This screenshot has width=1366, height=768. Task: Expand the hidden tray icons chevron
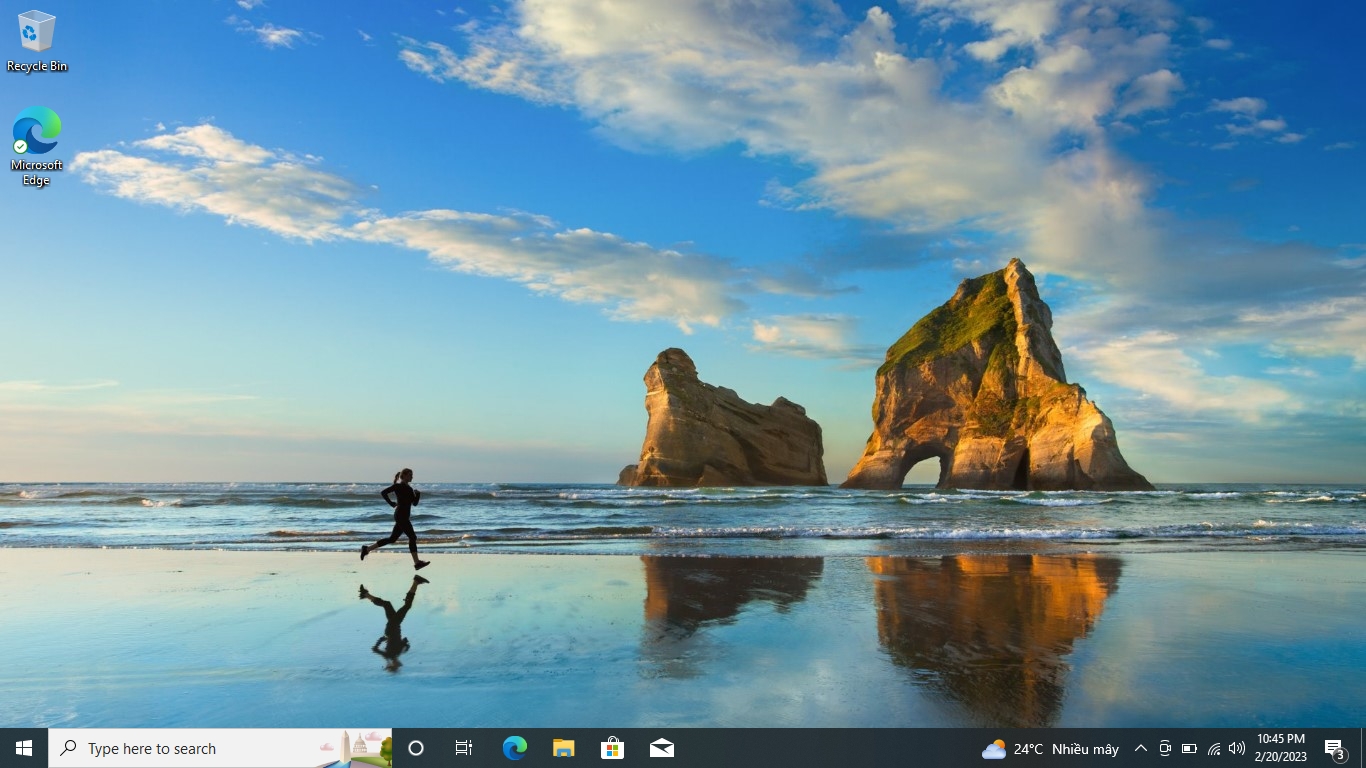(x=1140, y=748)
